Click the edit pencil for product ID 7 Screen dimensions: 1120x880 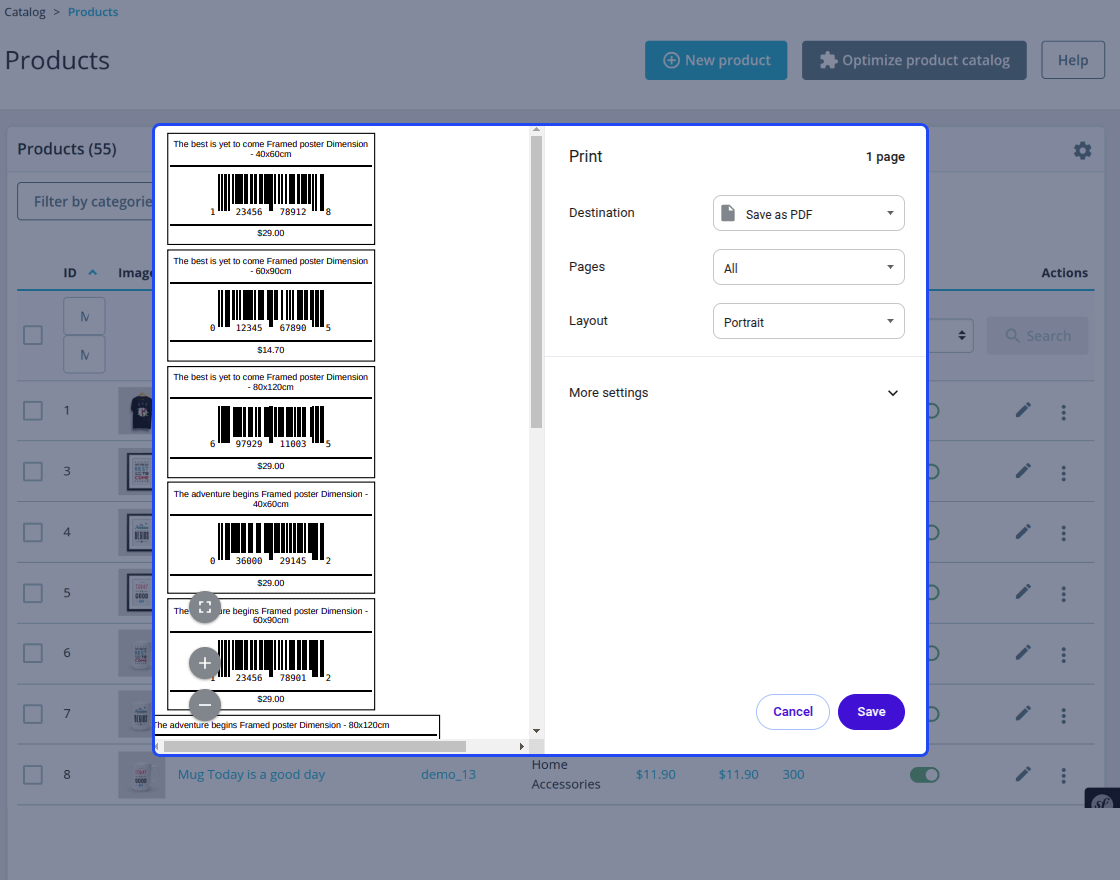click(1023, 714)
